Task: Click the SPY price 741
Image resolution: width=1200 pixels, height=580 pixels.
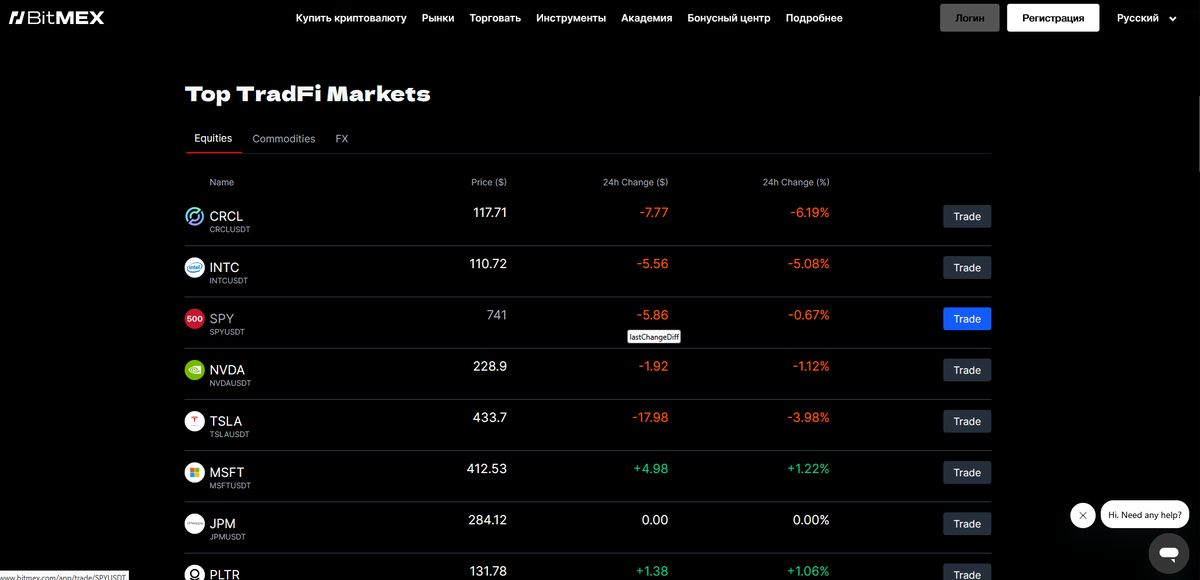Action: point(497,315)
